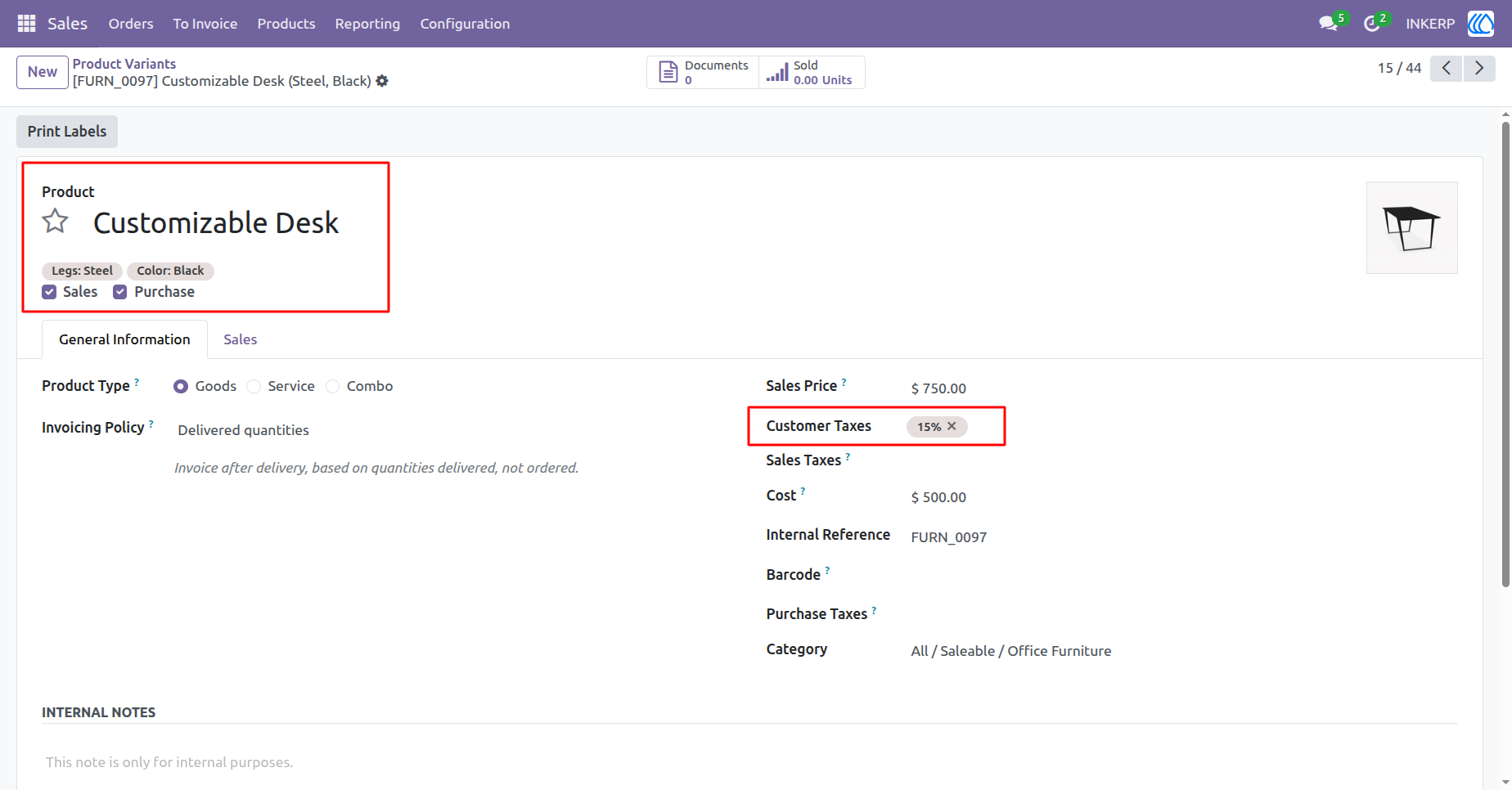Go back via the Product Variants breadcrumb
The height and width of the screenshot is (790, 1512).
coord(124,64)
